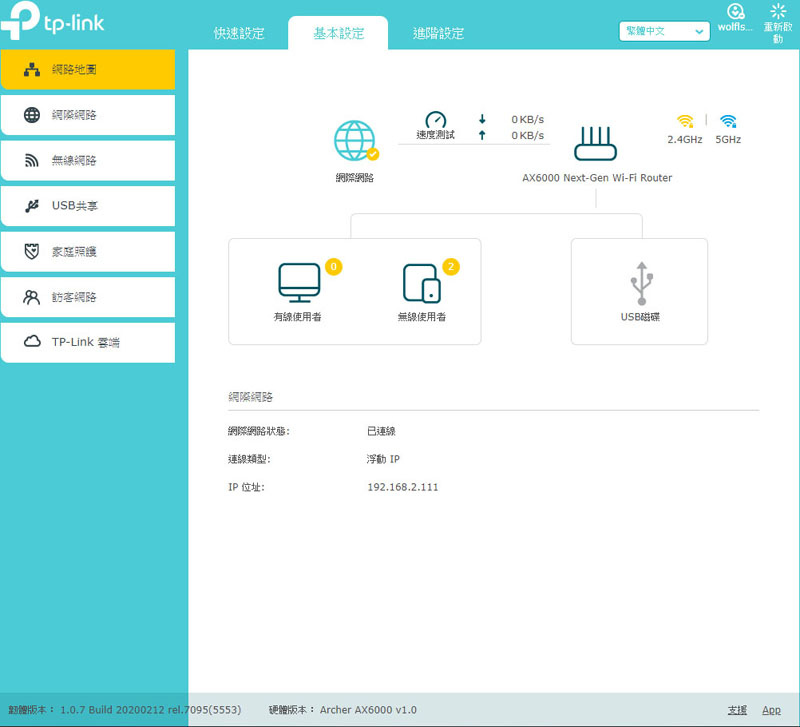Click the tp-link logo
The width and height of the screenshot is (800, 727).
(x=52, y=21)
